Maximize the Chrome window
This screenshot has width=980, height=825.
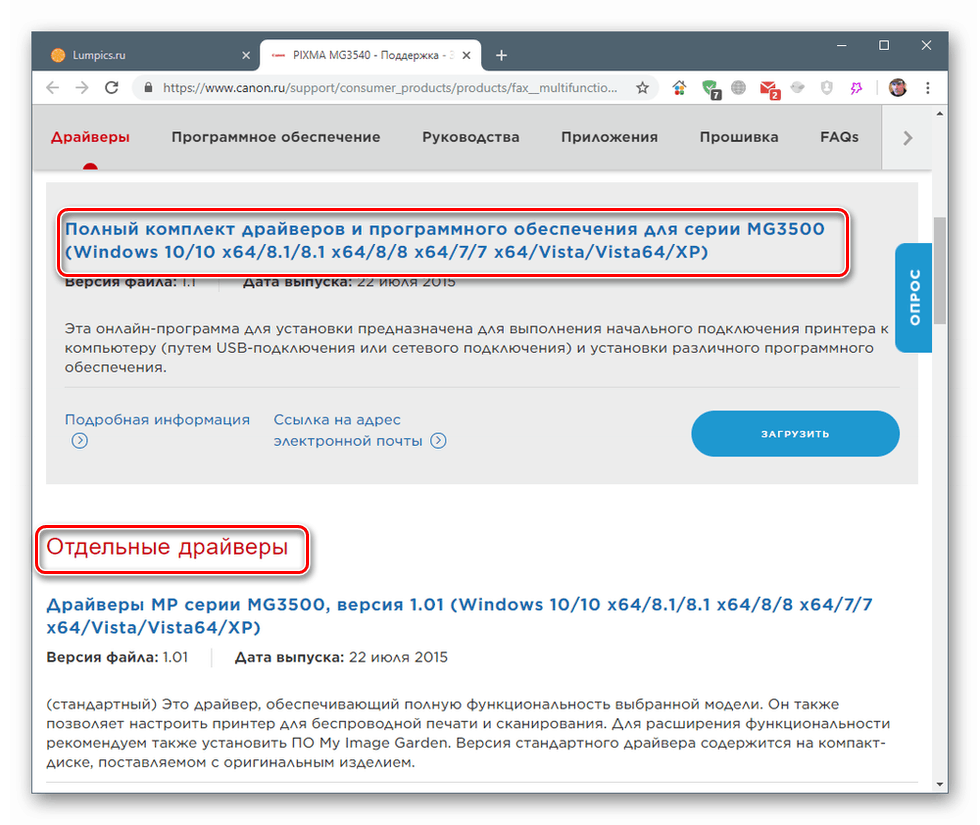click(884, 46)
